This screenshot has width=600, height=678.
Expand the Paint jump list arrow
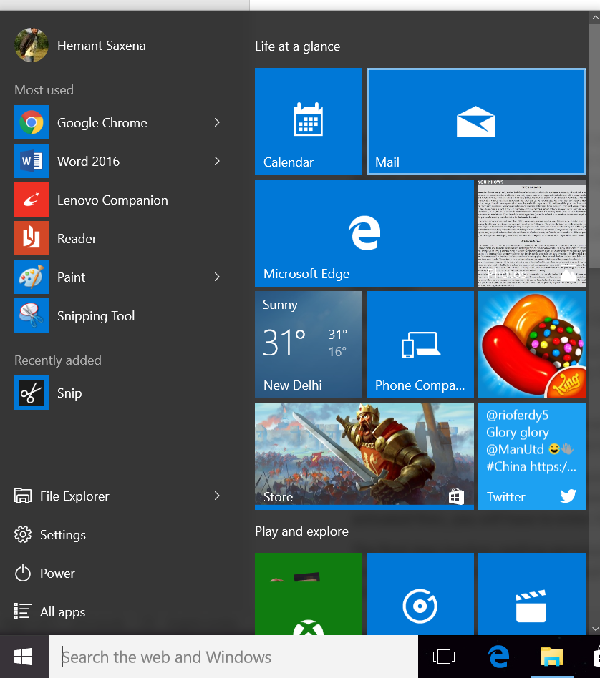217,277
